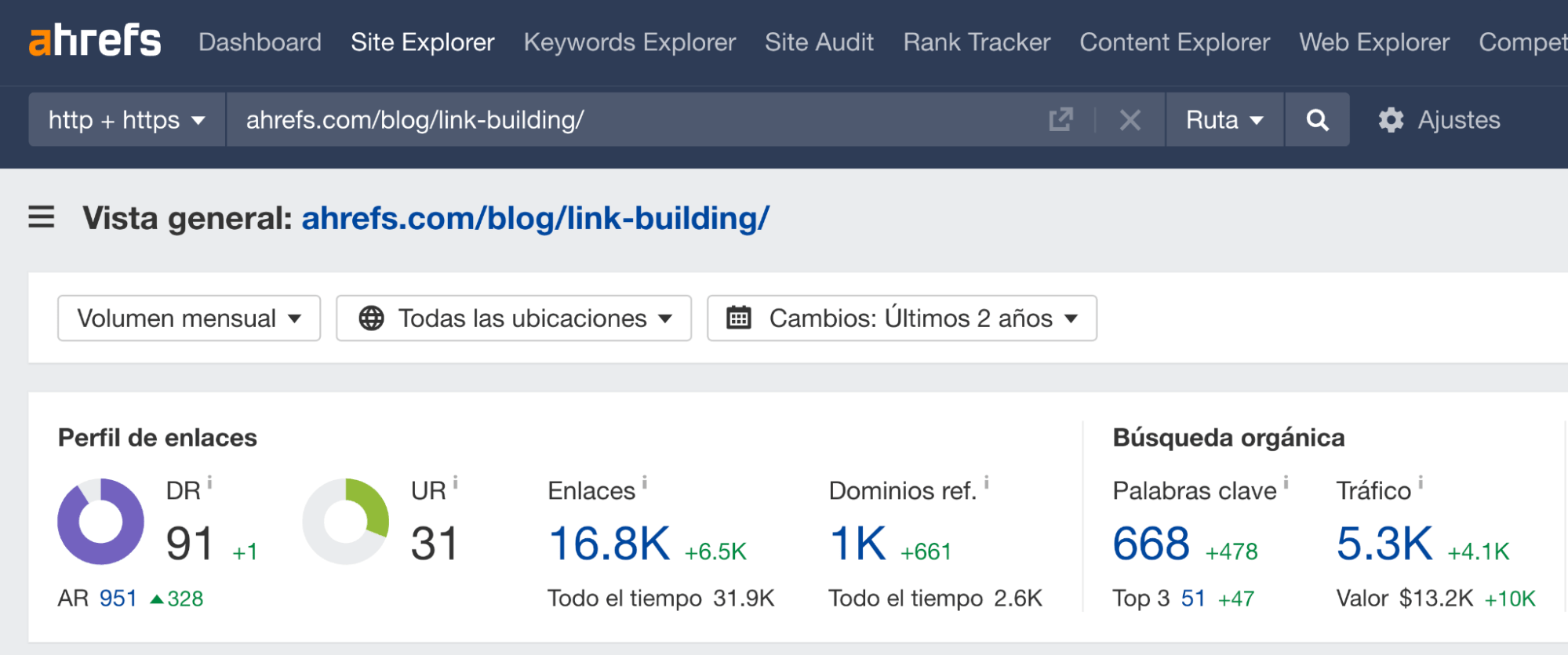Open Cambios: Últimos 2 años dropdown
This screenshot has height=655, width=1568.
(902, 318)
